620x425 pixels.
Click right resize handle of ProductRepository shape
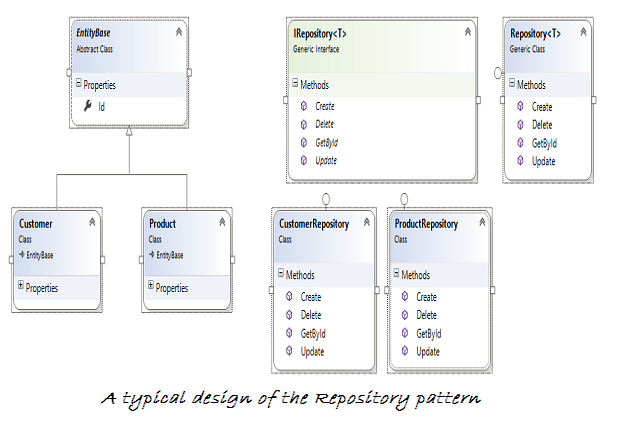pyautogui.click(x=493, y=290)
